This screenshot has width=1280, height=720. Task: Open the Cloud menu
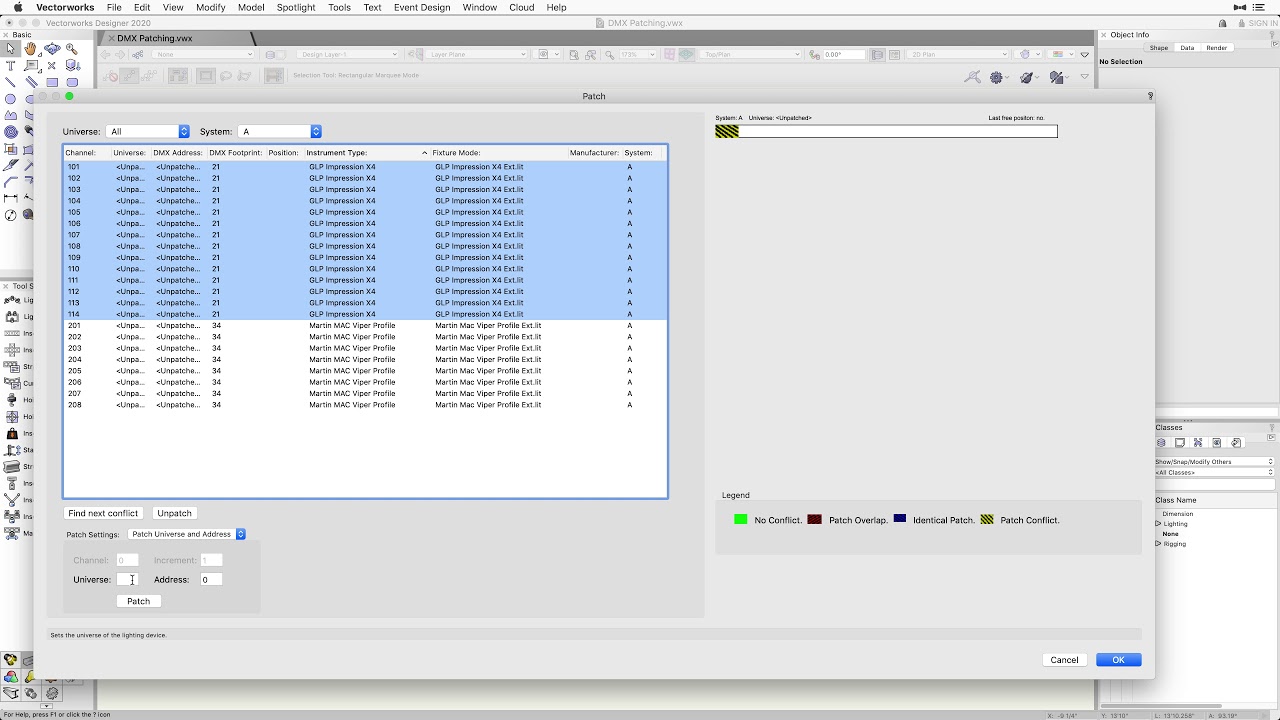522,7
